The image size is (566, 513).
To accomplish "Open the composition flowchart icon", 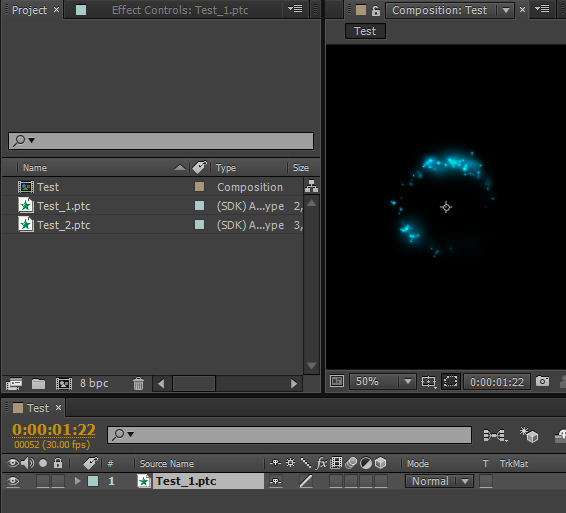I will pos(311,186).
